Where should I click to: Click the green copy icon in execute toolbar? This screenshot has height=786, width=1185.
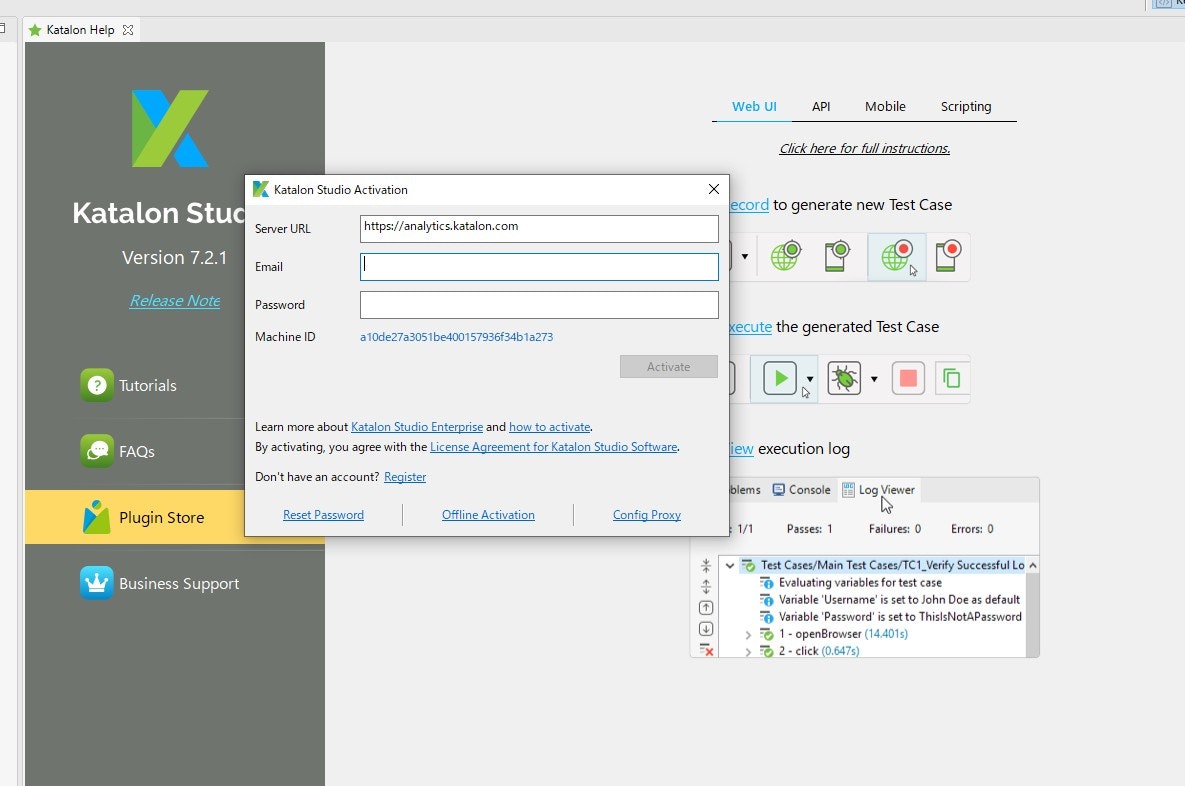pyautogui.click(x=951, y=378)
